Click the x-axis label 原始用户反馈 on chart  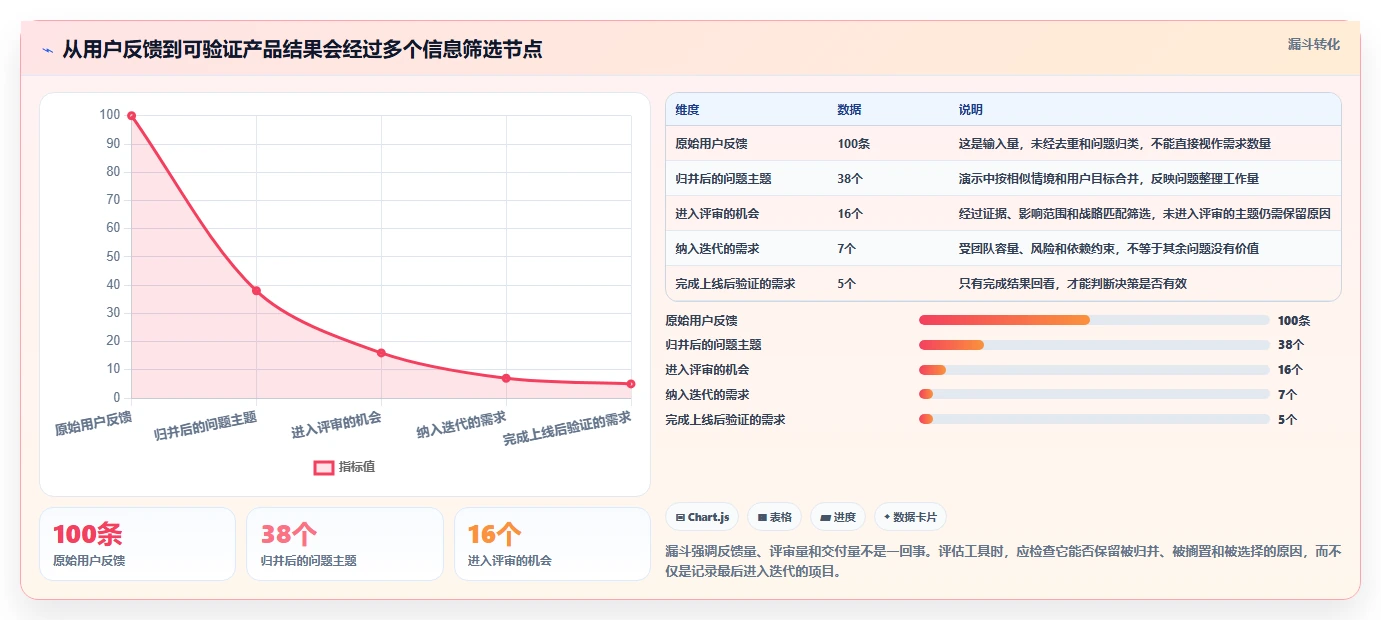click(93, 422)
